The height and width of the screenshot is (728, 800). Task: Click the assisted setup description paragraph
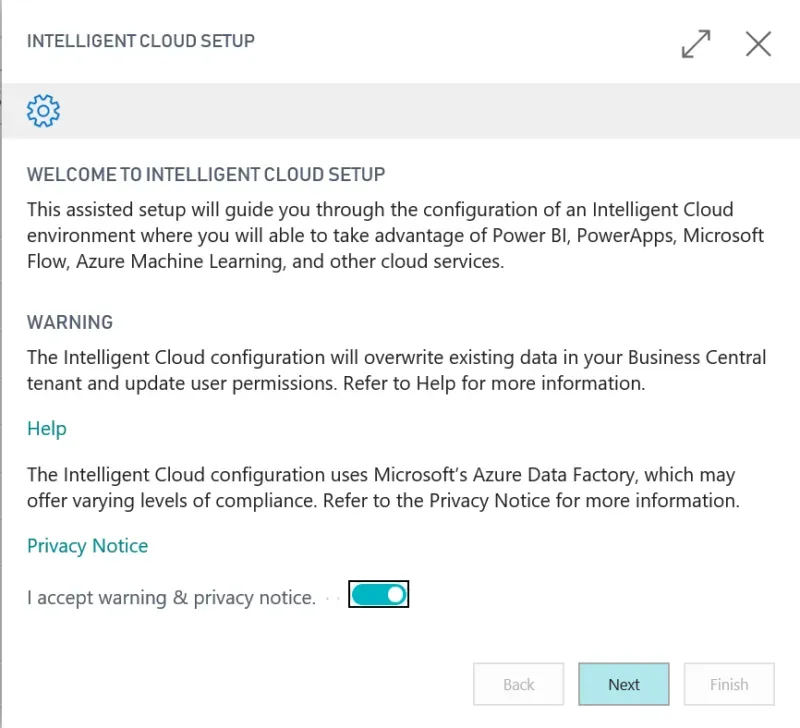pyautogui.click(x=395, y=236)
